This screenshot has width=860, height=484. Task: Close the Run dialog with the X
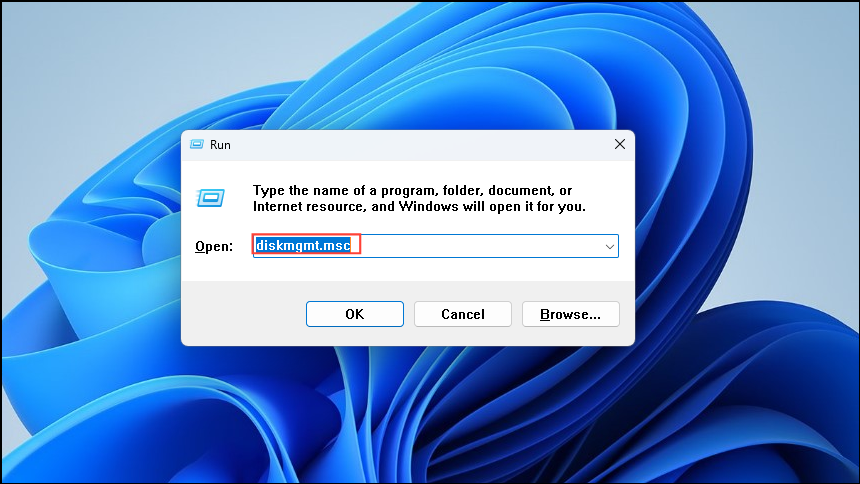tap(620, 144)
